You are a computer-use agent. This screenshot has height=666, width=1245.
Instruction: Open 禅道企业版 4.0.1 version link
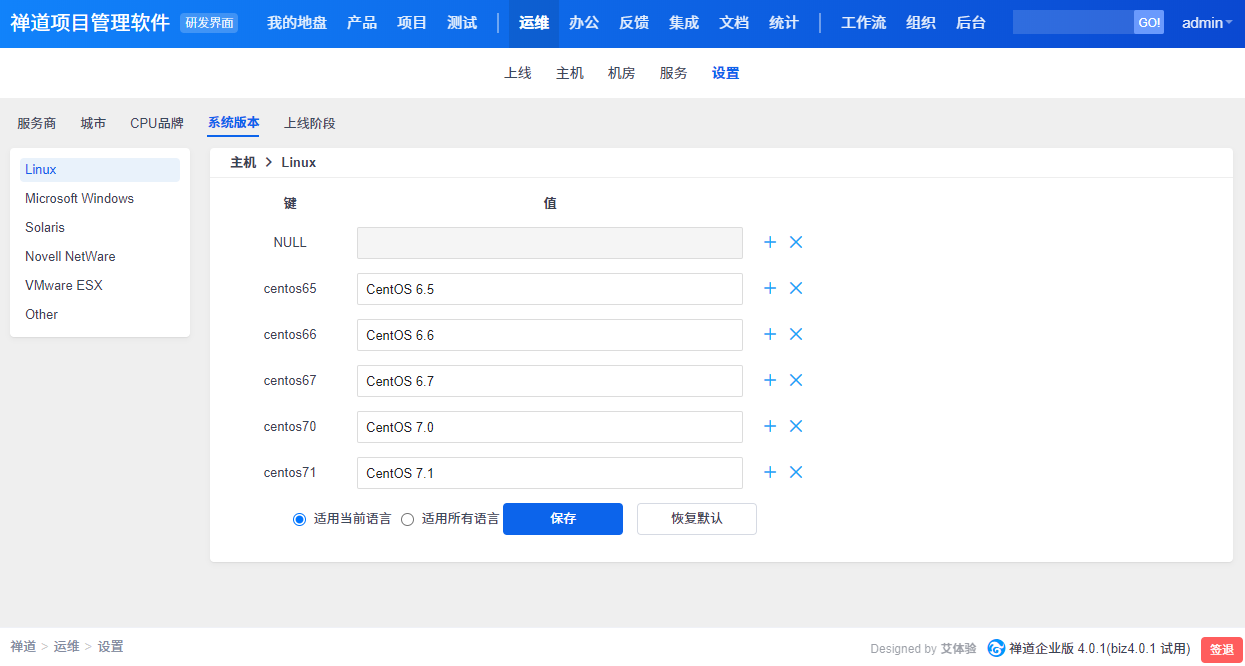click(1100, 648)
